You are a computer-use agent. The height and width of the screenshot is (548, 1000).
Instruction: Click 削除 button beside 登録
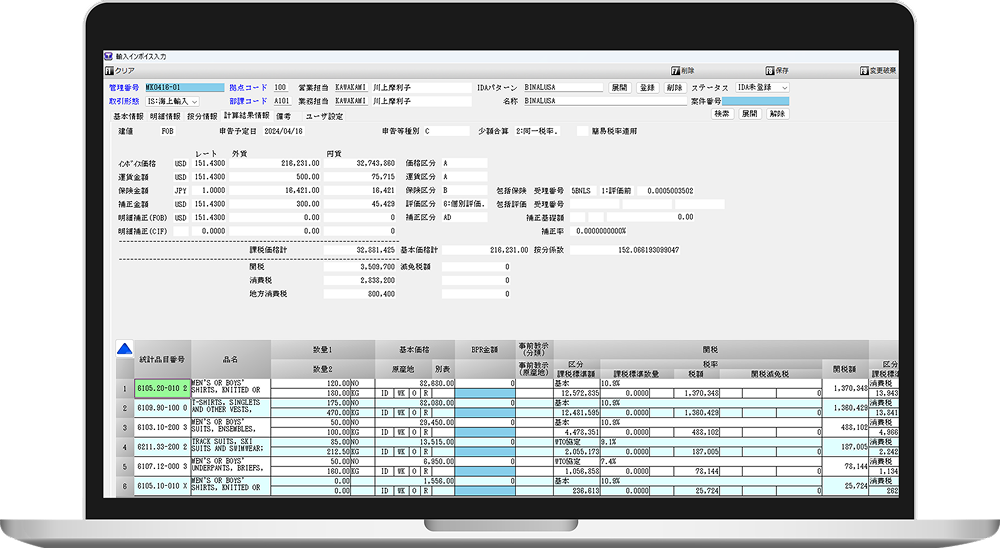click(x=674, y=87)
